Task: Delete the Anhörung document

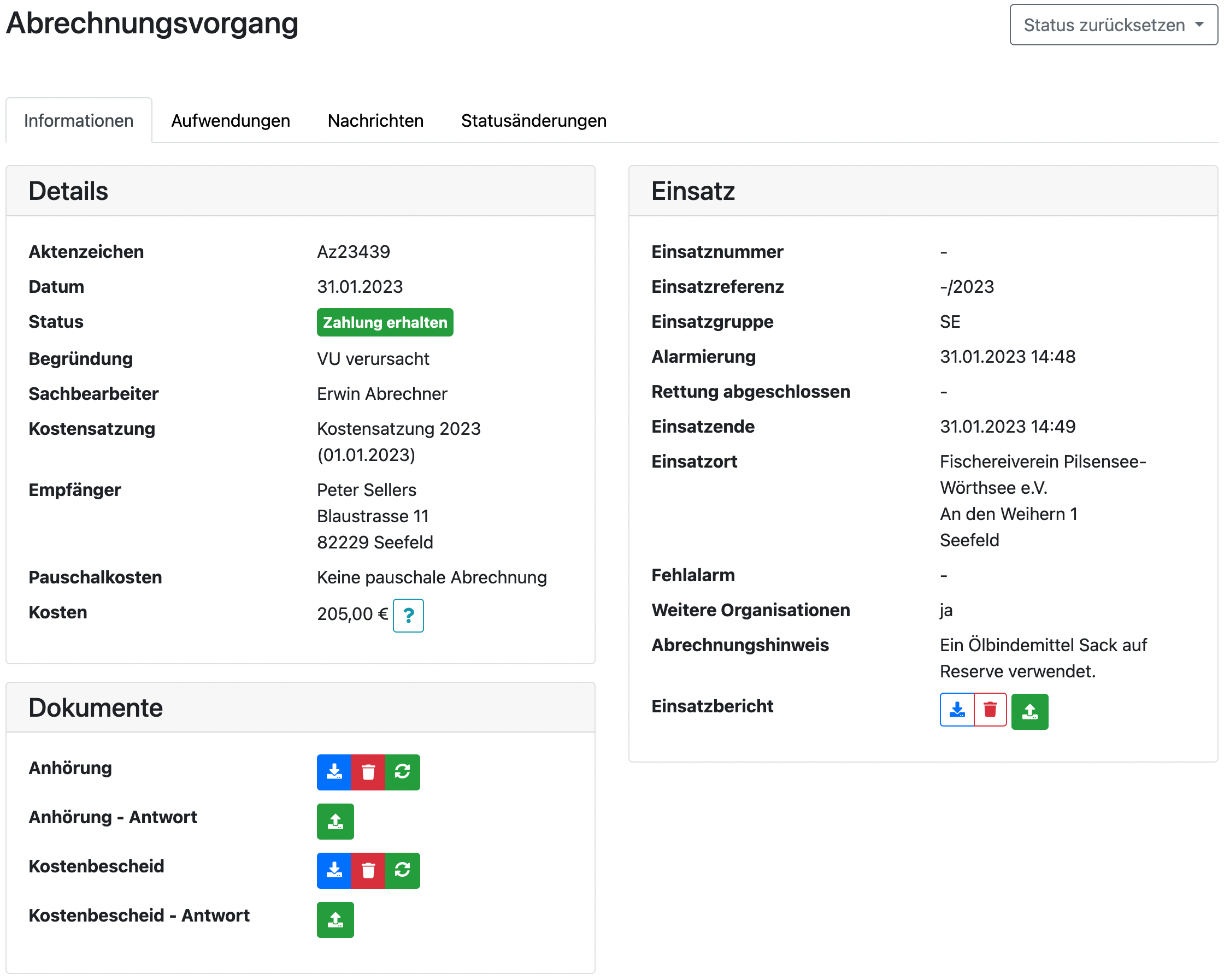Action: (x=368, y=772)
